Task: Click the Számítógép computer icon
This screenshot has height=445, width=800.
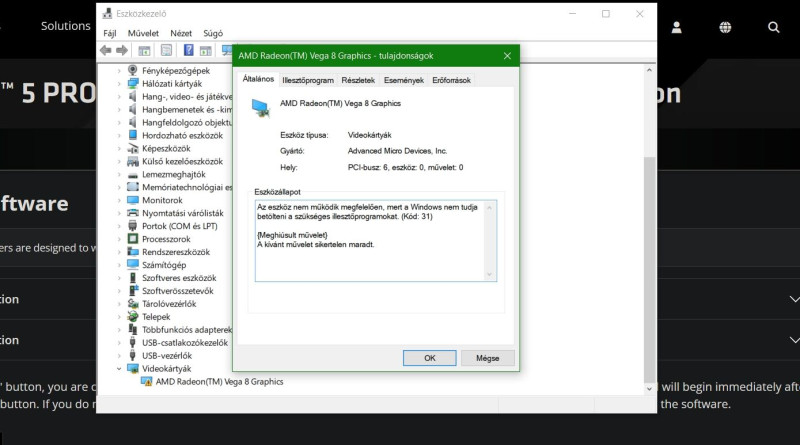Action: coord(133,264)
